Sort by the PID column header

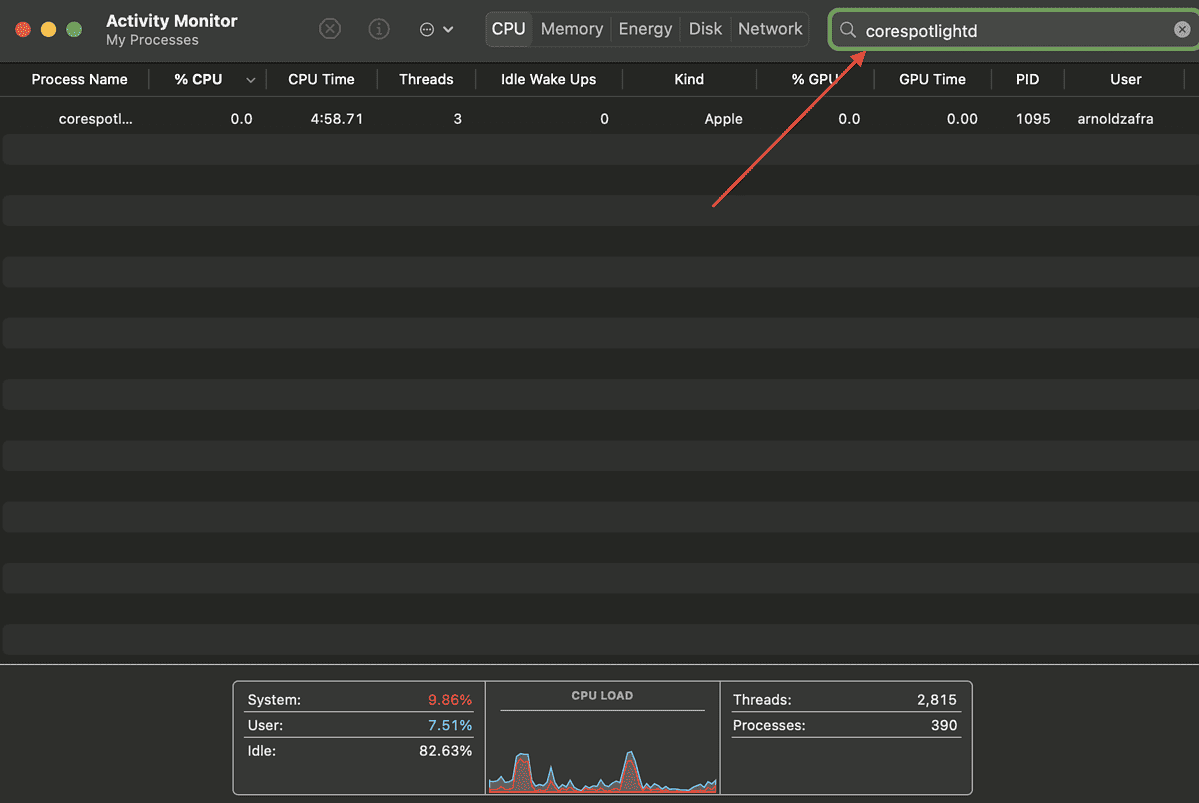tap(1027, 79)
